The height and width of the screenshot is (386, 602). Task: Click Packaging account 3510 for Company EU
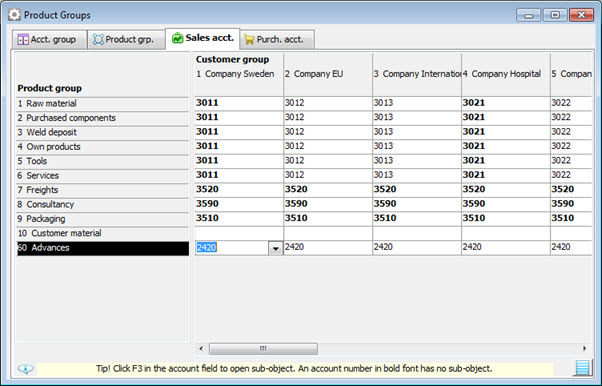pos(328,218)
